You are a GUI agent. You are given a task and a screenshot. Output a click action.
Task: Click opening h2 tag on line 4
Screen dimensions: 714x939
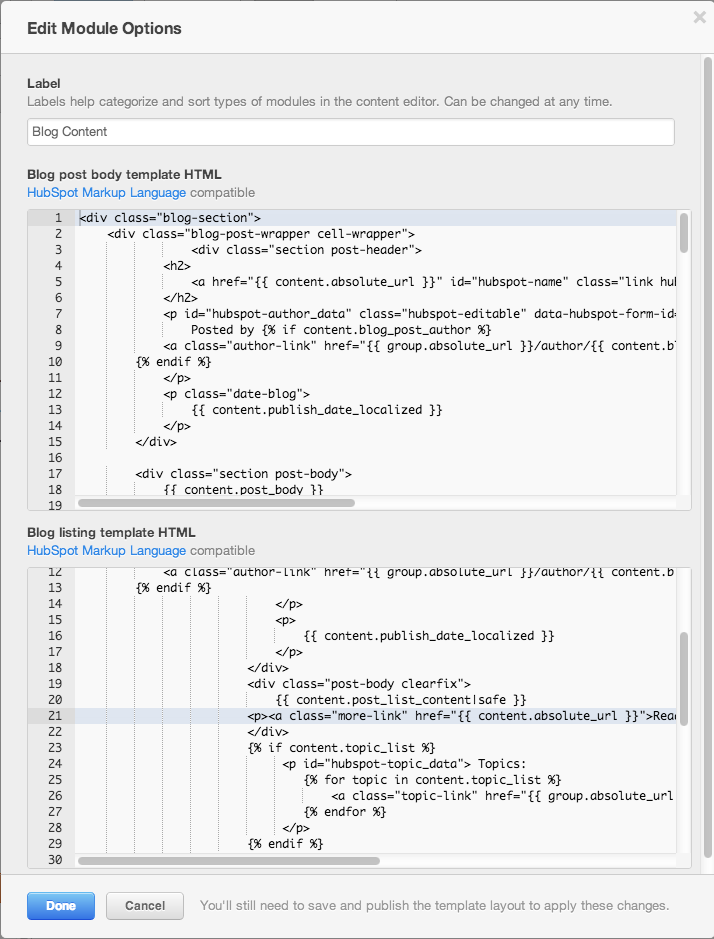click(177, 266)
